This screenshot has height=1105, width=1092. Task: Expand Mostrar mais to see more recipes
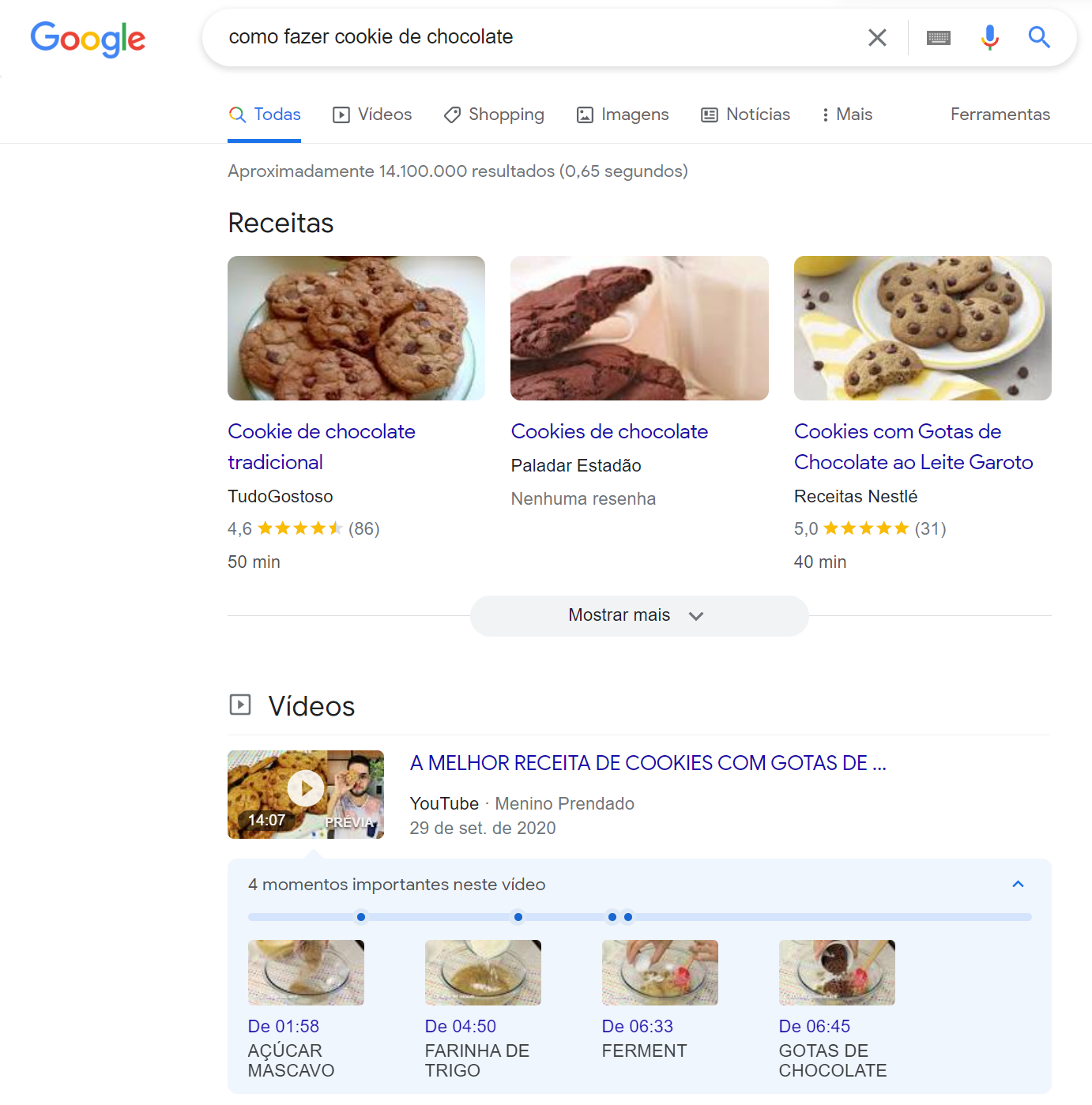coord(638,615)
